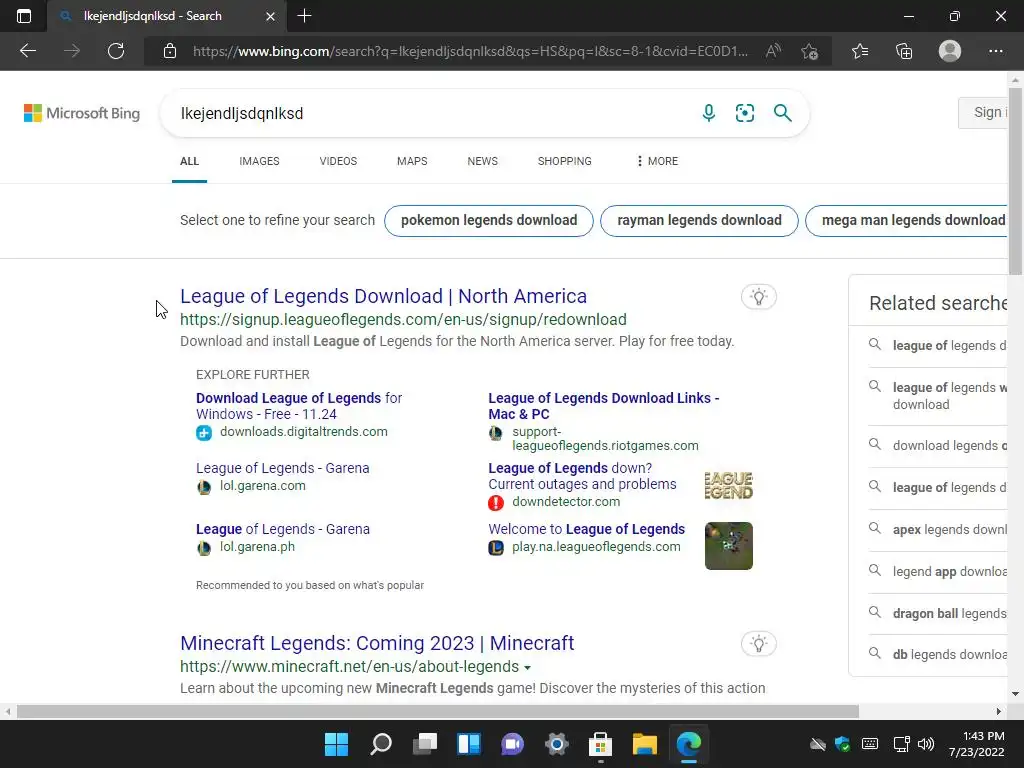Open Microsoft Store from taskbar
This screenshot has width=1024, height=768.
pos(600,744)
